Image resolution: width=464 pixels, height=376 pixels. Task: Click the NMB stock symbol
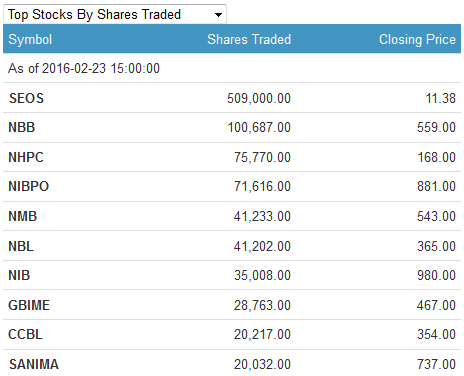[23, 216]
